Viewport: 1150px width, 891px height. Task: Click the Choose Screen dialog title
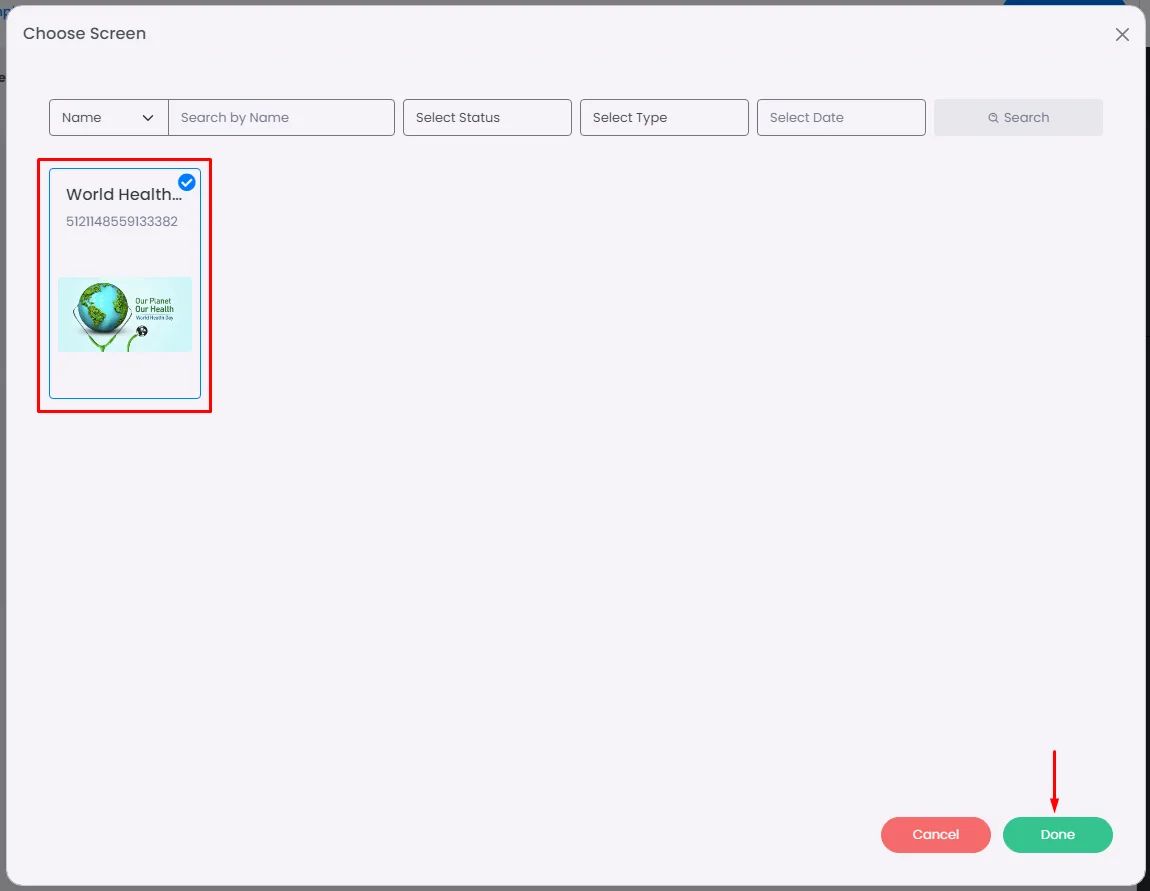84,34
